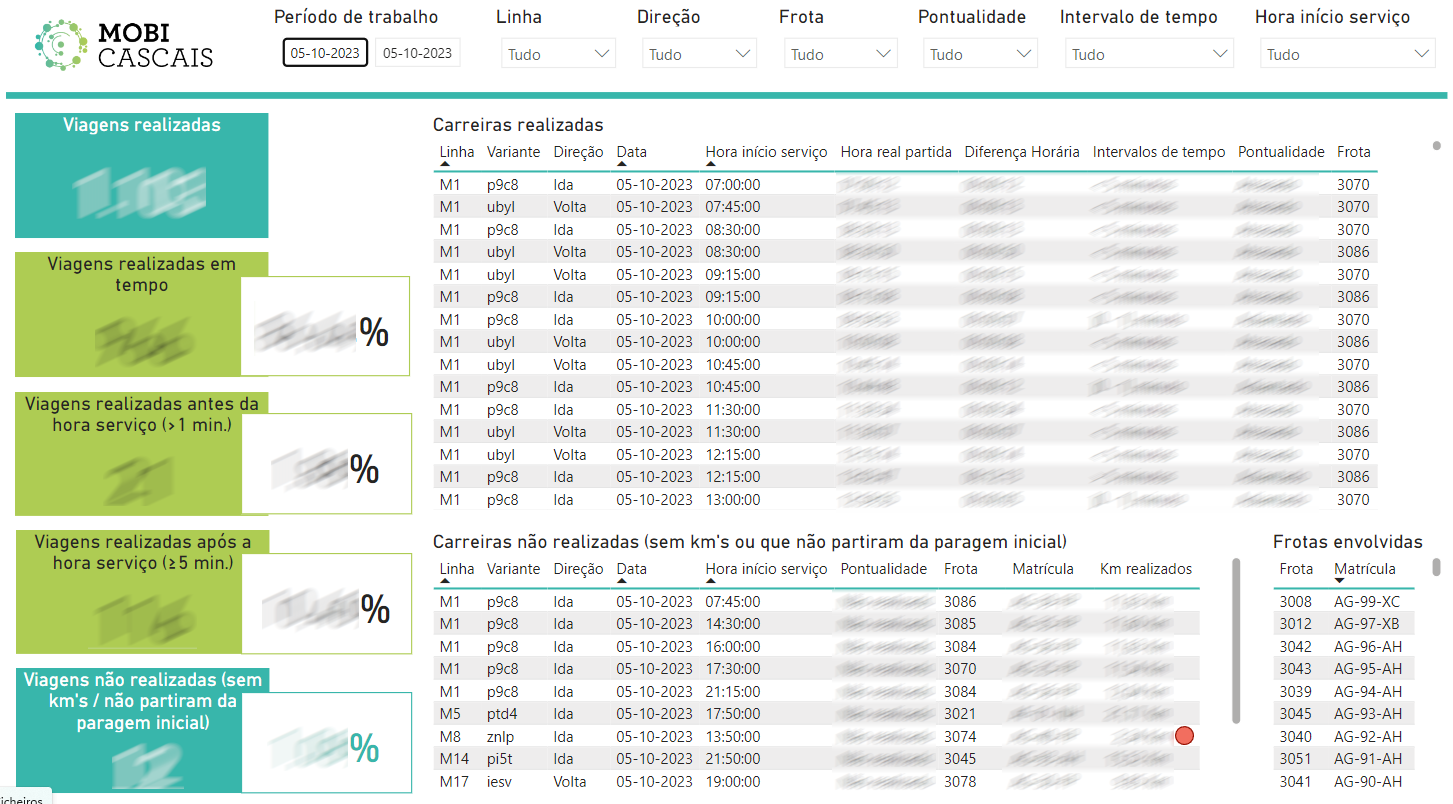Open the Frota filter dropdown
Image resolution: width=1453 pixels, height=804 pixels.
pyautogui.click(x=840, y=53)
